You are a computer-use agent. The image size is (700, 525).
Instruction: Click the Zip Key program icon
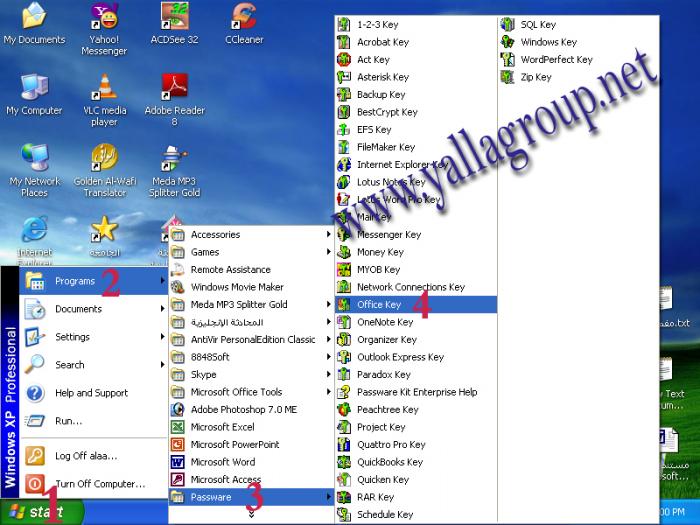click(x=507, y=77)
